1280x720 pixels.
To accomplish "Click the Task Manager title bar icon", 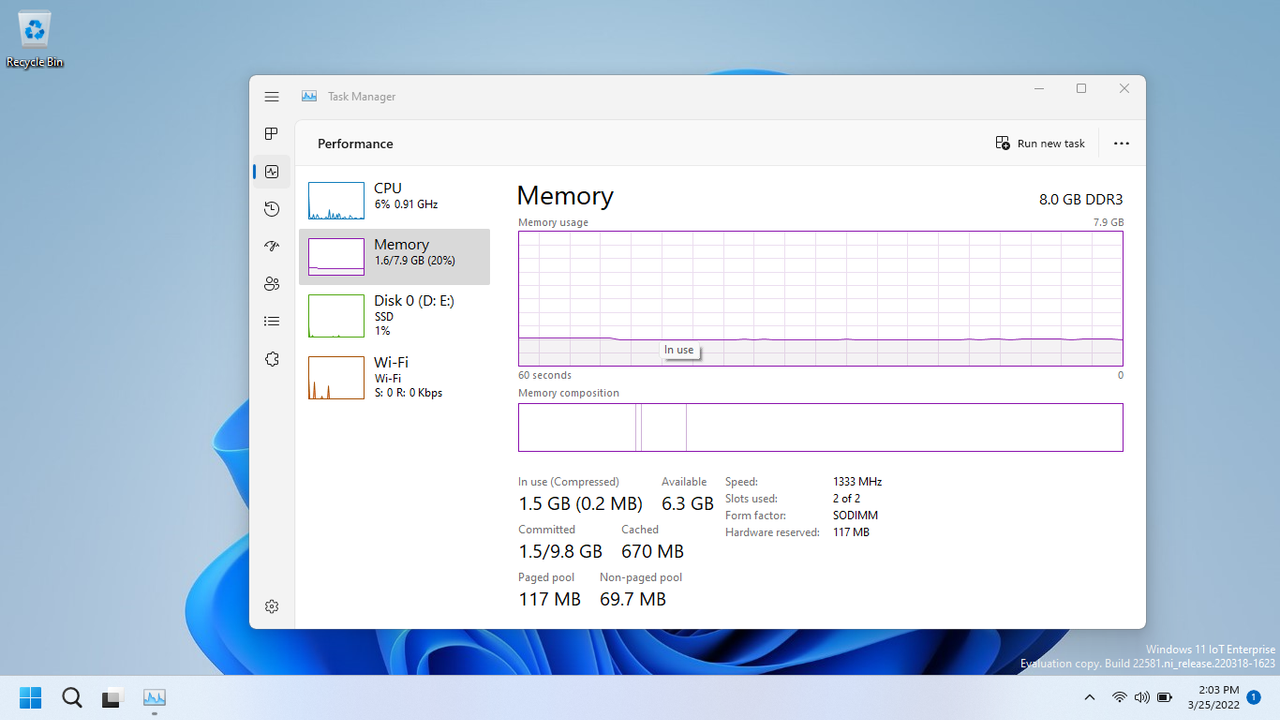I will (309, 97).
